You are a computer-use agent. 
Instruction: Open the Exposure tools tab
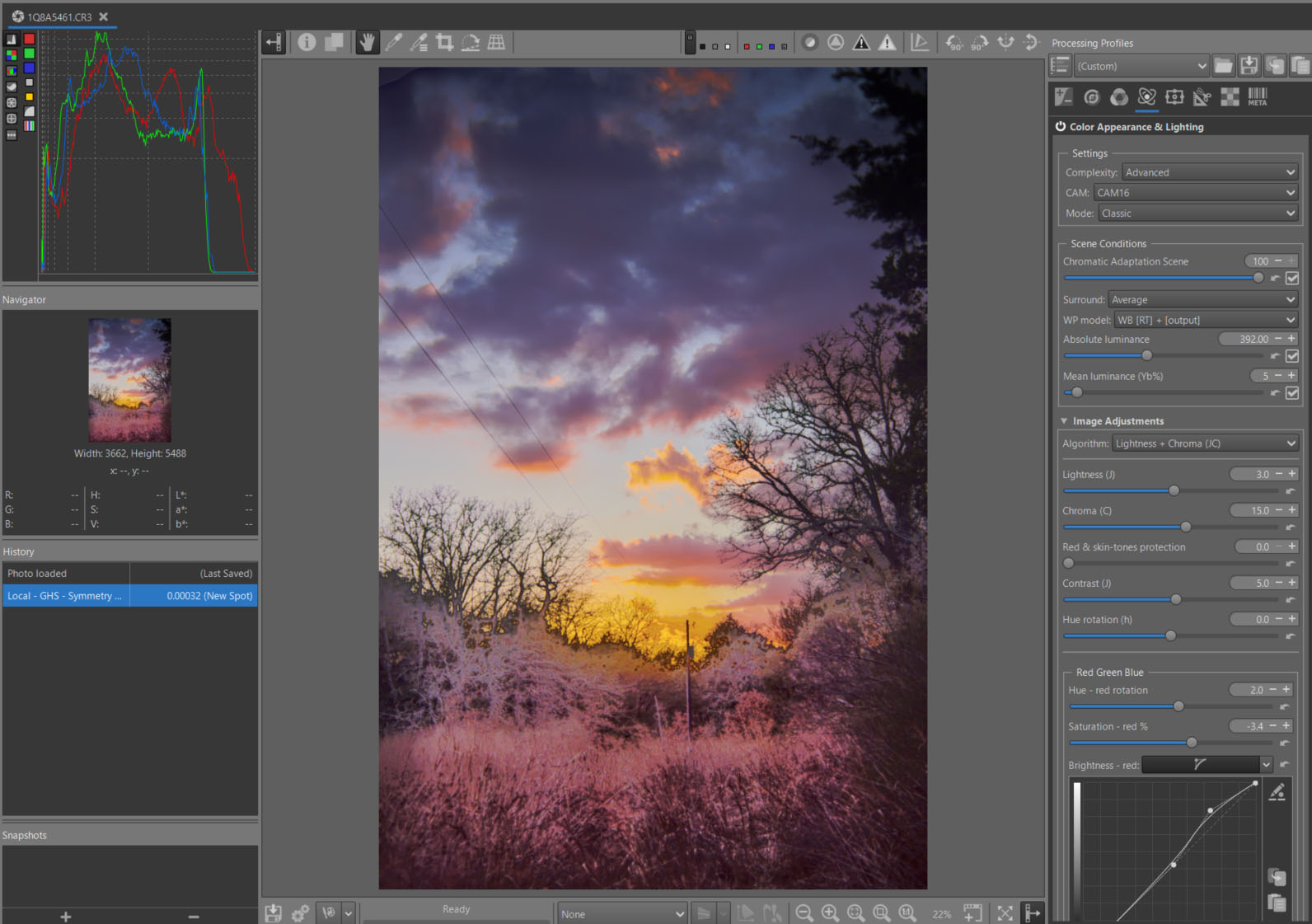(1064, 97)
